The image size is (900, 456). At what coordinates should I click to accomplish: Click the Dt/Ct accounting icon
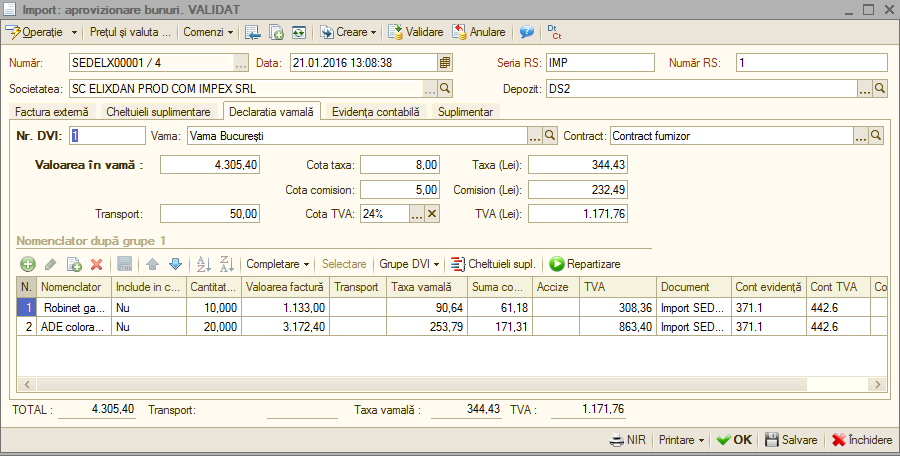554,32
